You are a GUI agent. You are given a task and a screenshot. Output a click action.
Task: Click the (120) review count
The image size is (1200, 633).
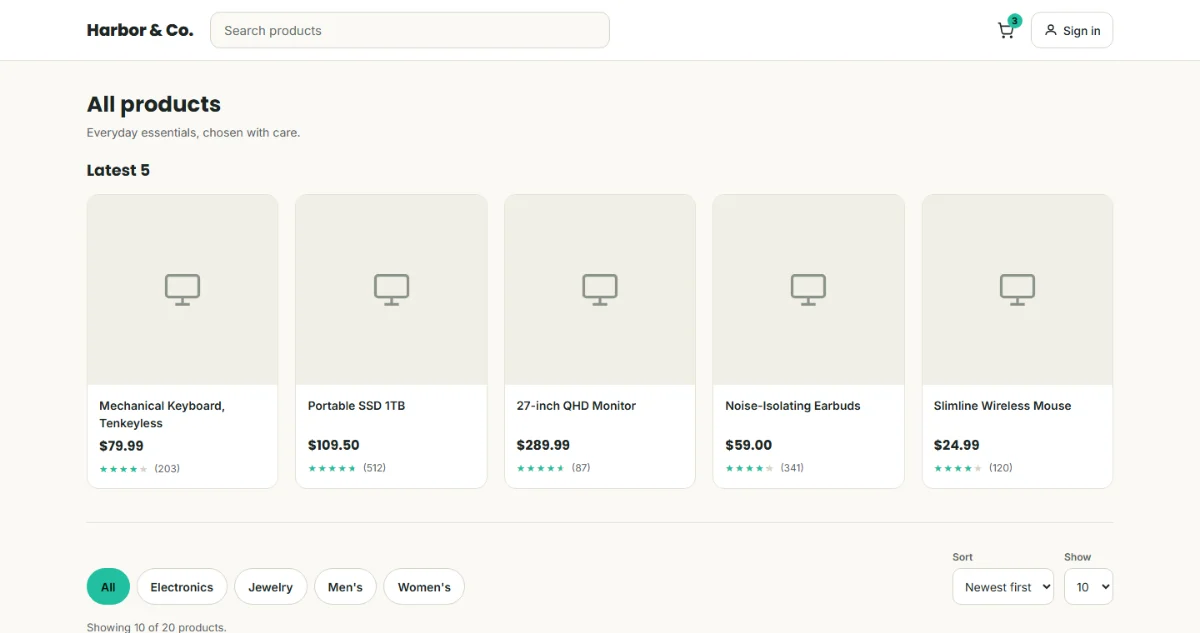coord(1001,468)
